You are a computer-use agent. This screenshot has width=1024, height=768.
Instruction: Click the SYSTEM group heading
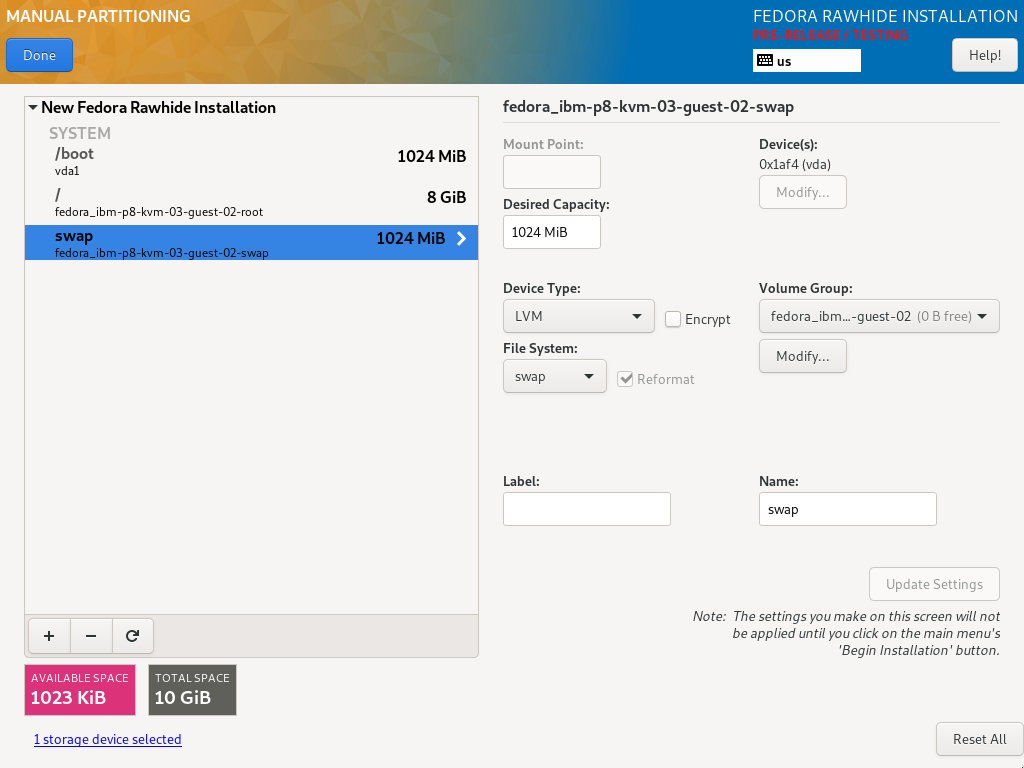point(80,133)
